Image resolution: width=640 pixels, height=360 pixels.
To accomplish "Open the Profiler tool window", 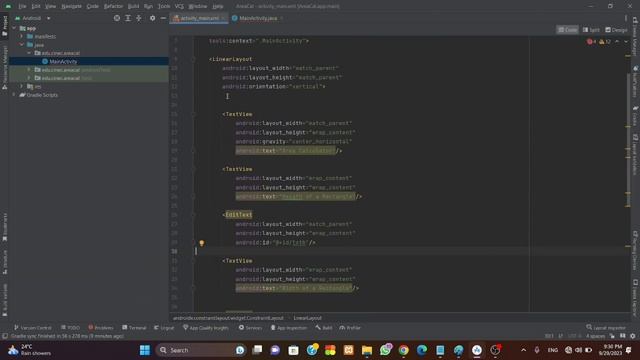I will (x=350, y=327).
